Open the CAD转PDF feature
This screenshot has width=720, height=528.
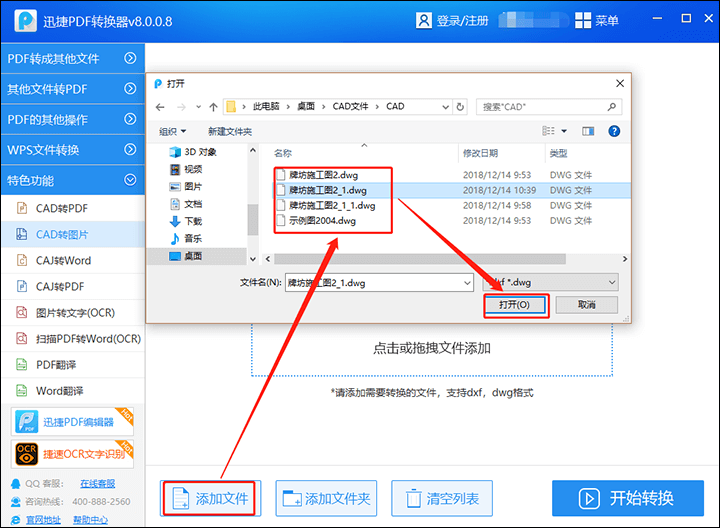point(73,208)
